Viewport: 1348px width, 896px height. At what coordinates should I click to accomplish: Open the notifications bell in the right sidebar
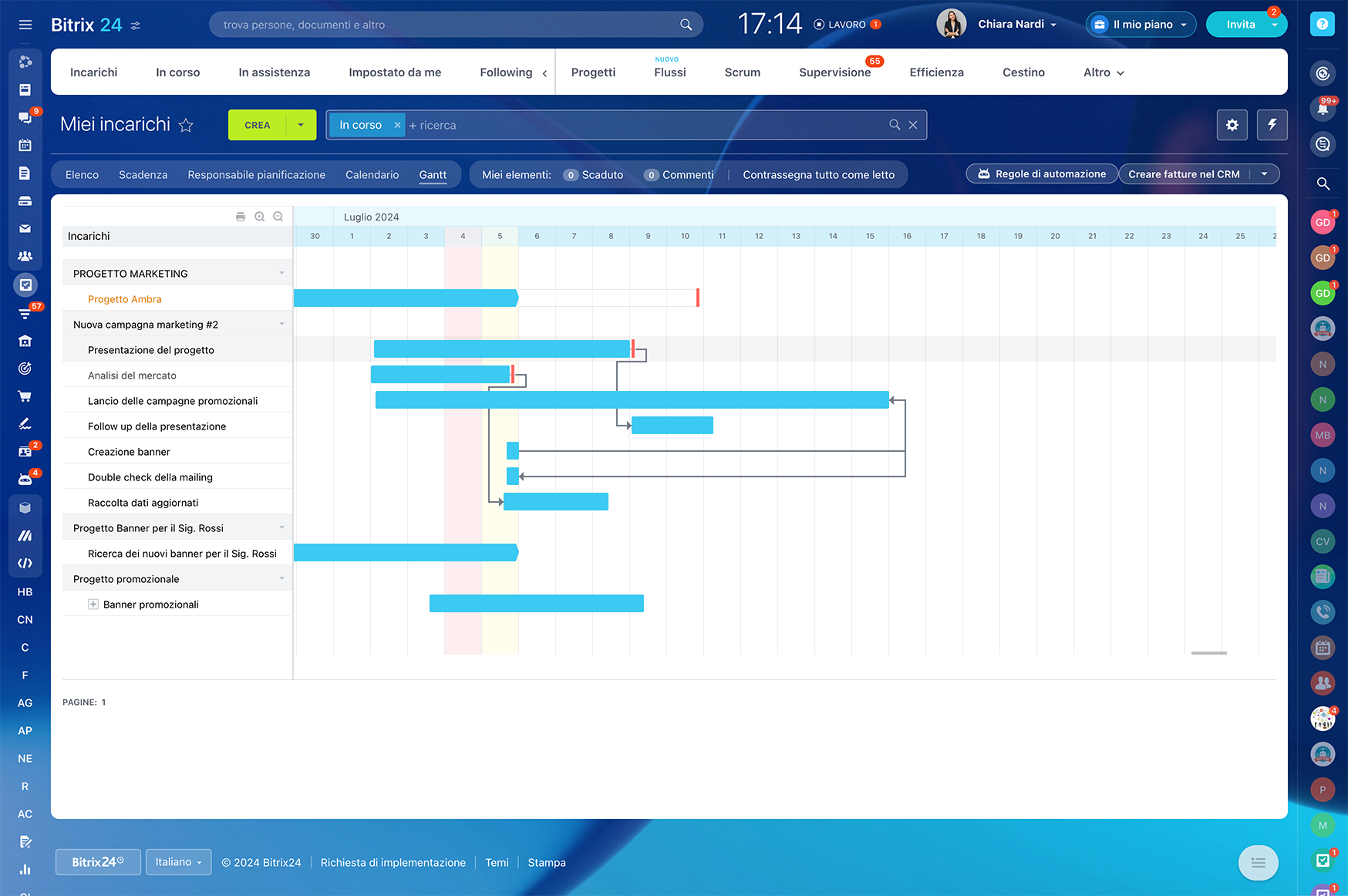pos(1323,109)
